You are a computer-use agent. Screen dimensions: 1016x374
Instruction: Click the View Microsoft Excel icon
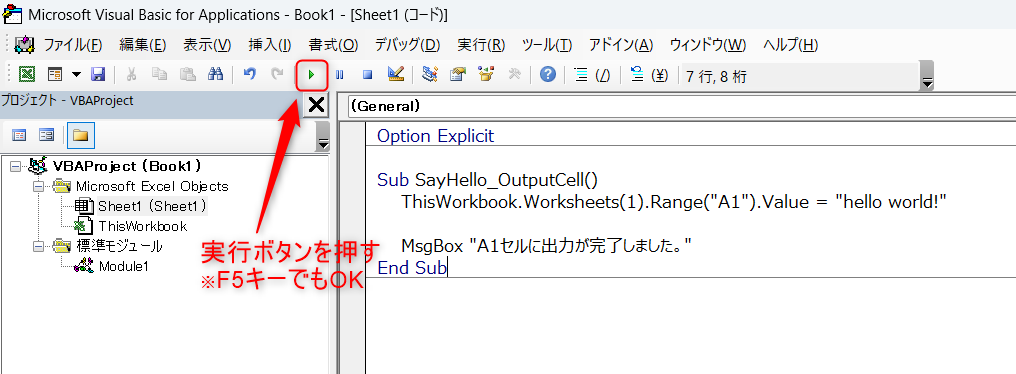27,75
